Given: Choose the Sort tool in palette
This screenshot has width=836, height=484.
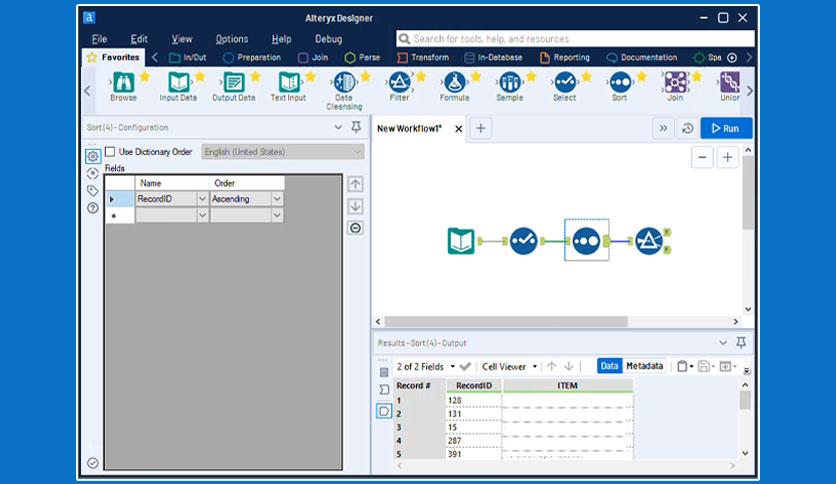Looking at the screenshot, I should 620,83.
